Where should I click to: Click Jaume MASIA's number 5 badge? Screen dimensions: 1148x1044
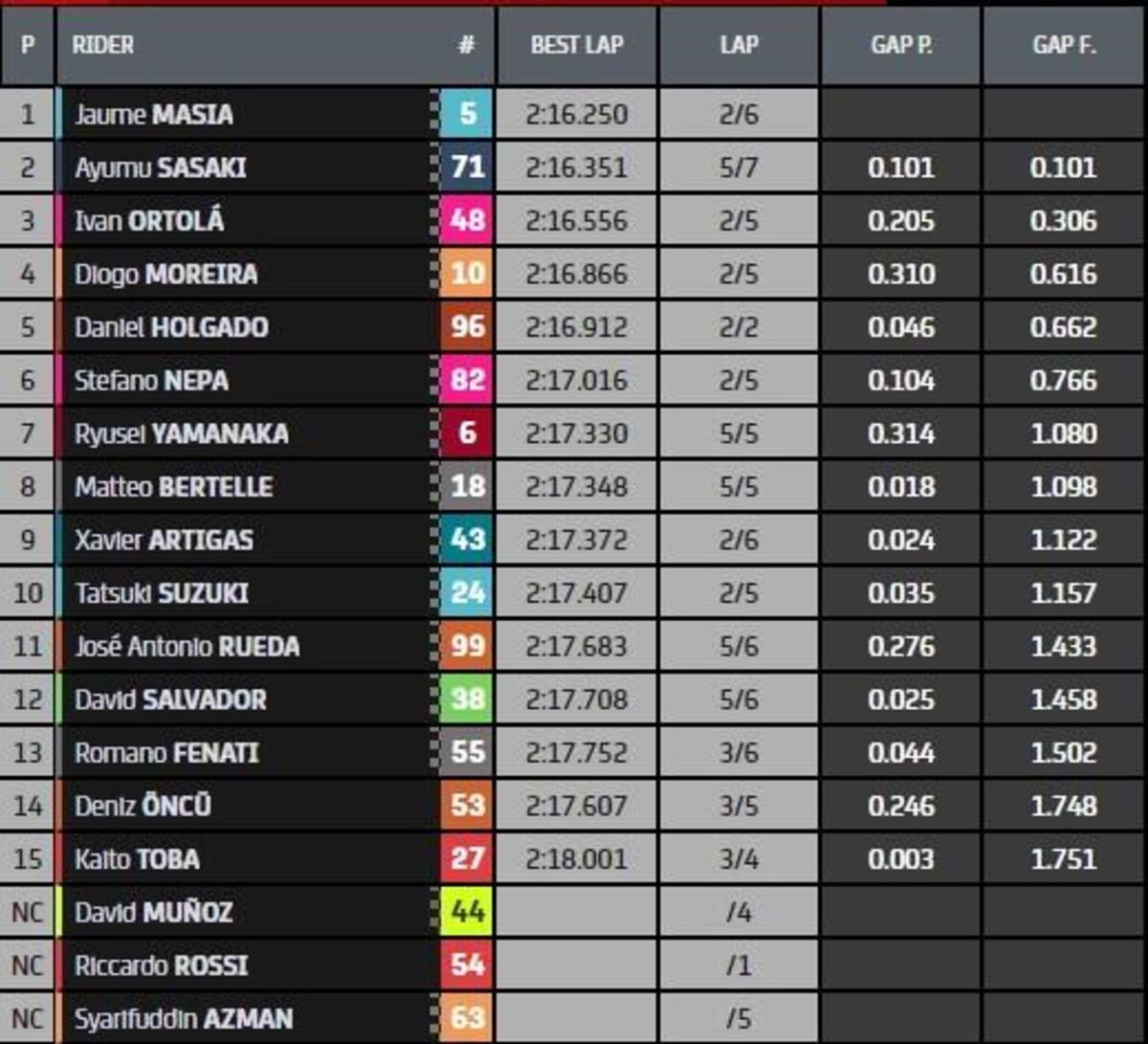[467, 114]
